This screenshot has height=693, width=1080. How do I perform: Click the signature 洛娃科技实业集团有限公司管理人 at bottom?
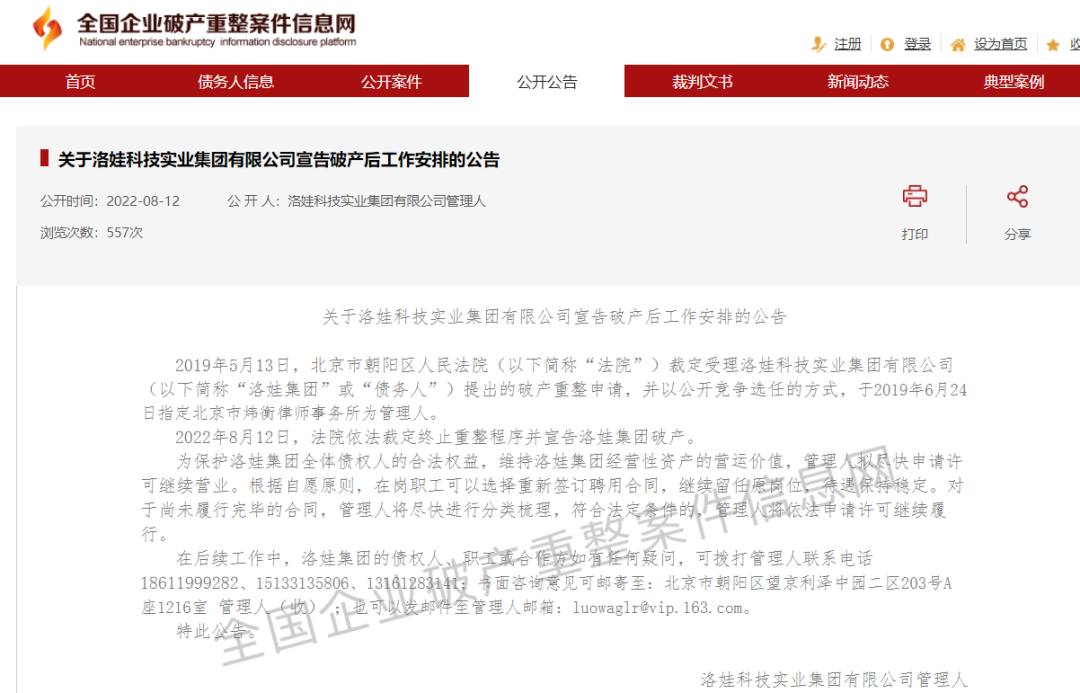pos(834,679)
